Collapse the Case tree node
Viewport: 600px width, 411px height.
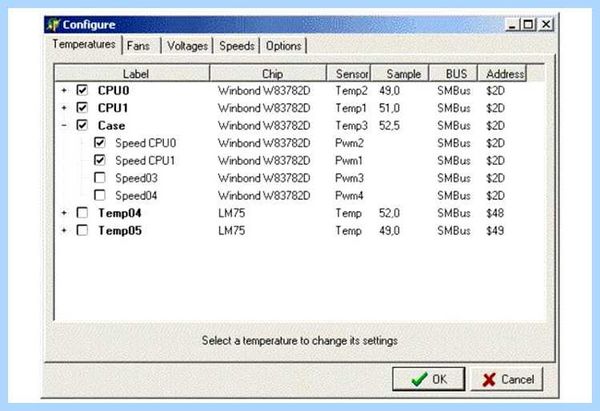[x=64, y=126]
